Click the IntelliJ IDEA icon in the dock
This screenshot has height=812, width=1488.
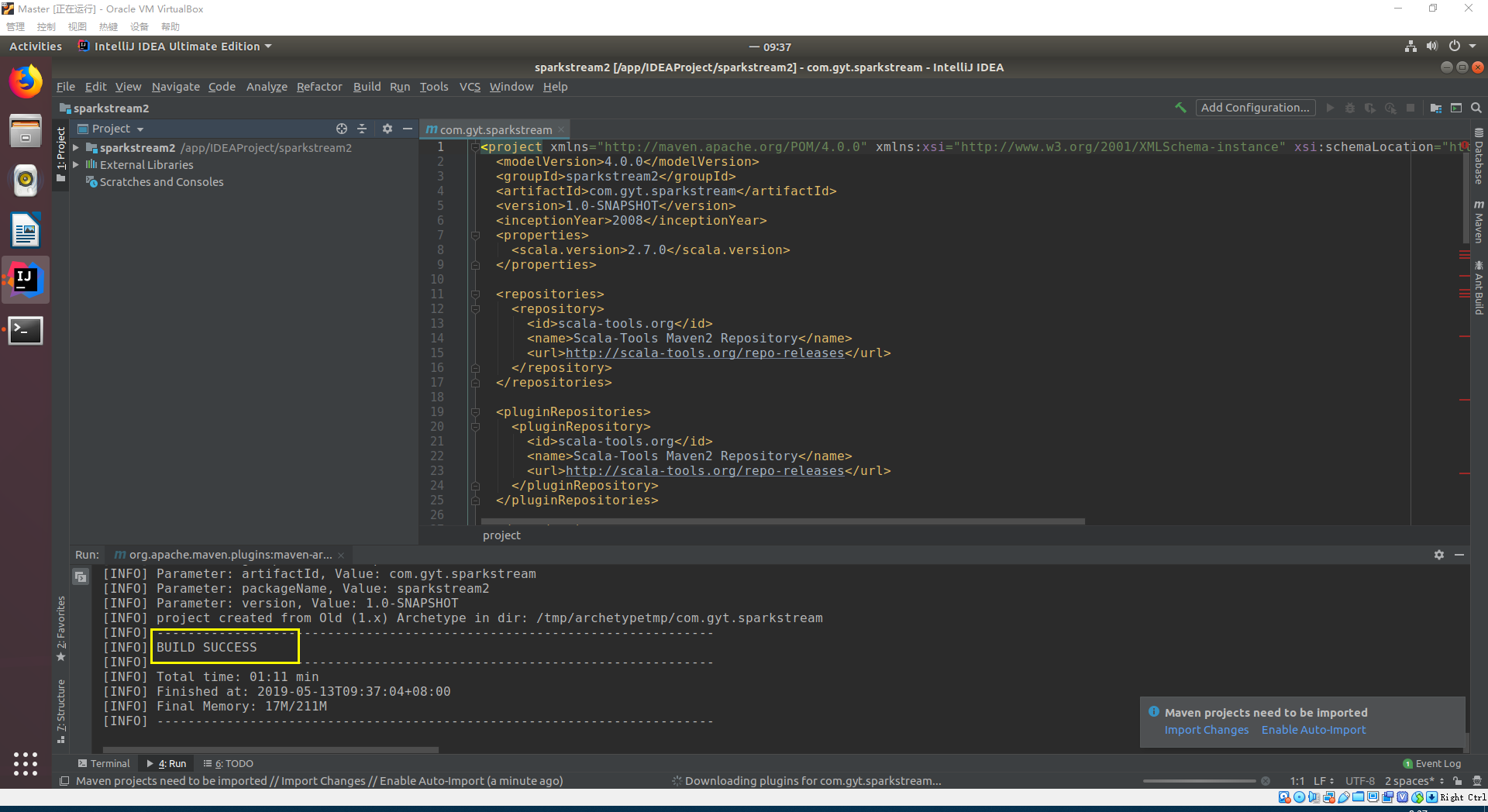[x=26, y=280]
